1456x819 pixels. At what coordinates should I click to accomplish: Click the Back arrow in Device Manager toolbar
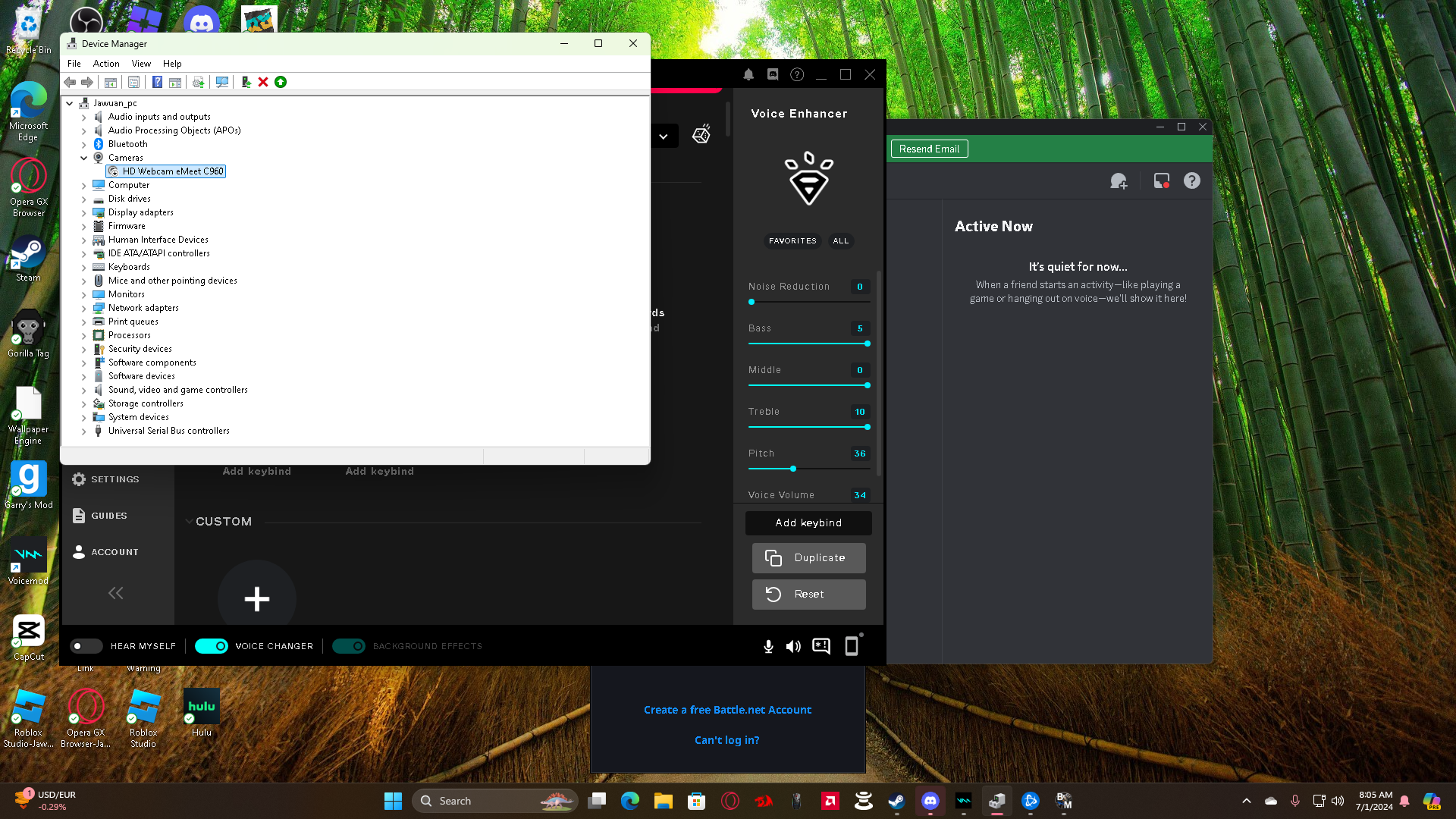70,82
